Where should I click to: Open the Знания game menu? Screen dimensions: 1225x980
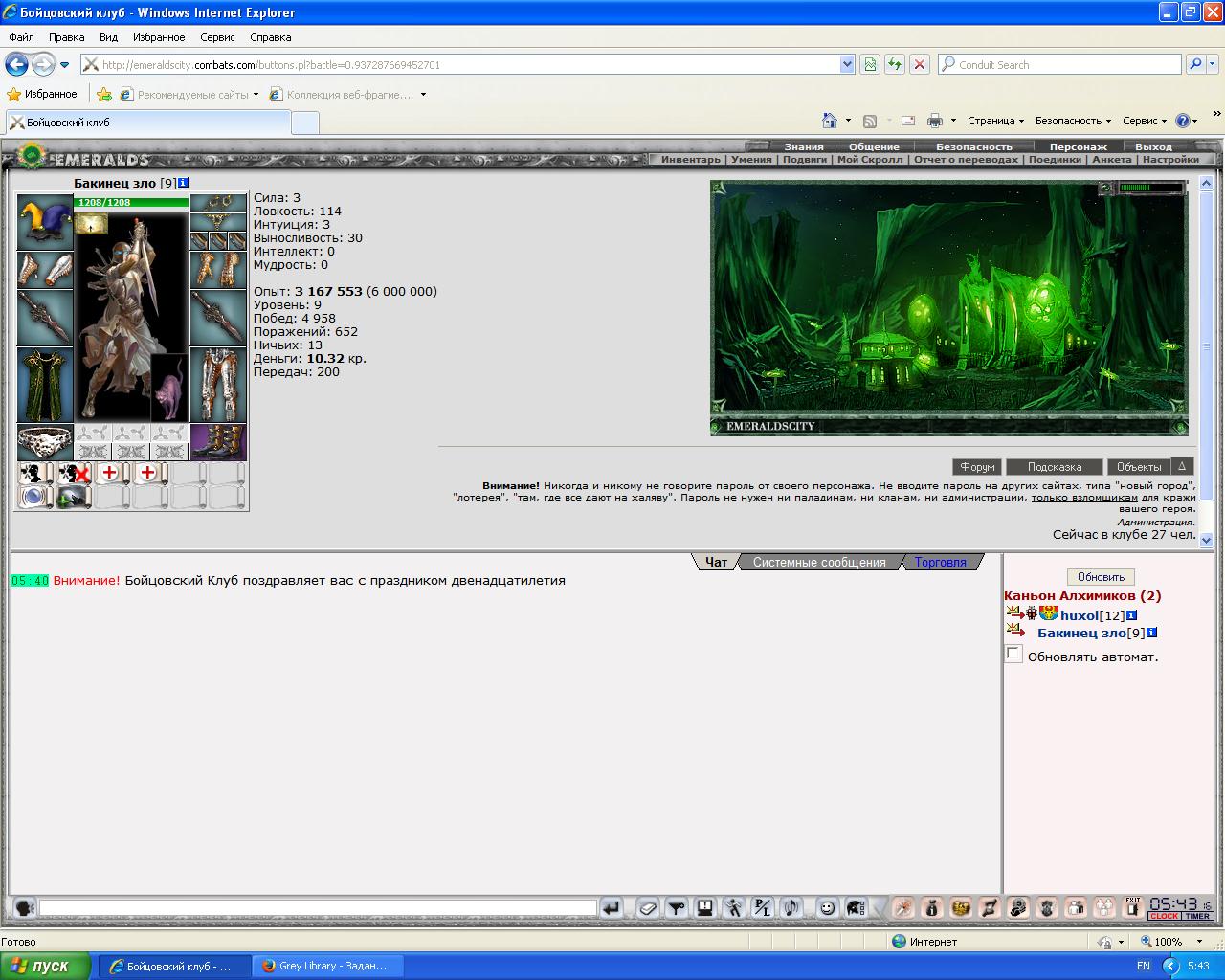click(x=804, y=146)
